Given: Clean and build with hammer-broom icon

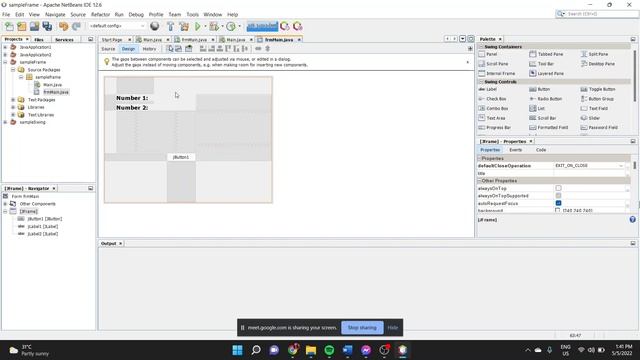Looking at the screenshot, I should click(184, 27).
